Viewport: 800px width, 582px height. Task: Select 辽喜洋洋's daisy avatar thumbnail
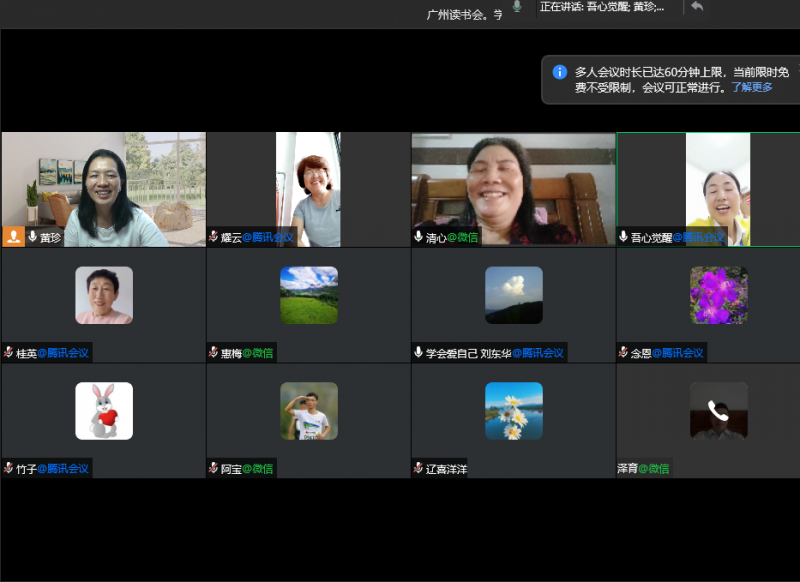[514, 411]
